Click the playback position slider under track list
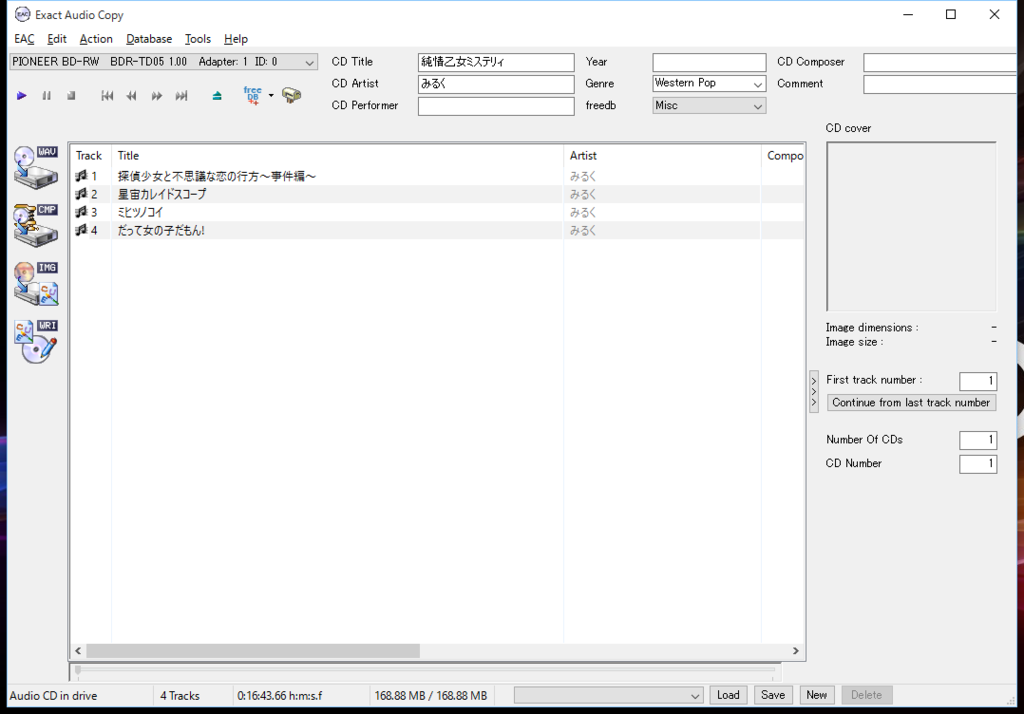This screenshot has width=1024, height=714. [x=424, y=670]
